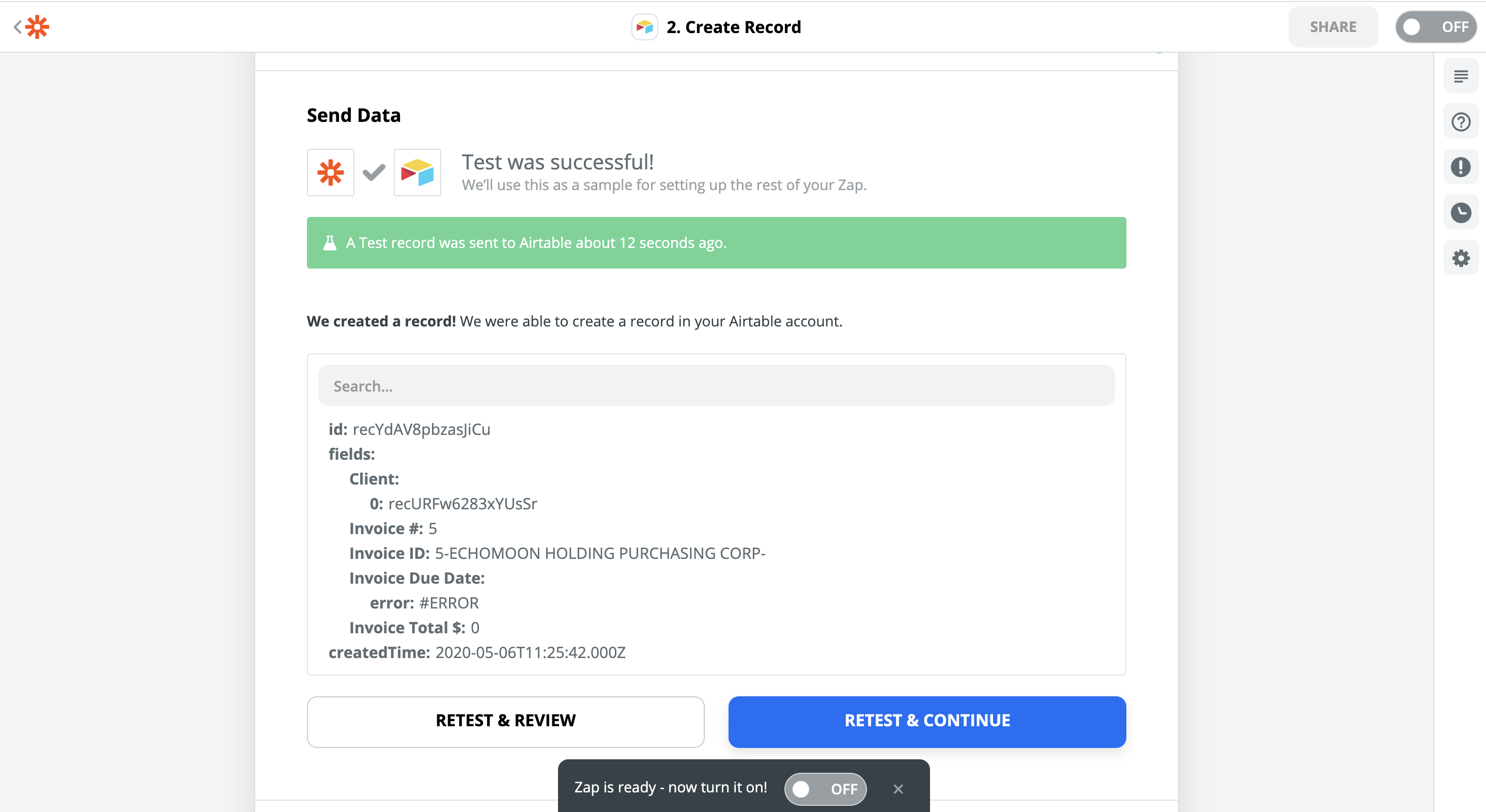Click the Share button

tap(1332, 27)
